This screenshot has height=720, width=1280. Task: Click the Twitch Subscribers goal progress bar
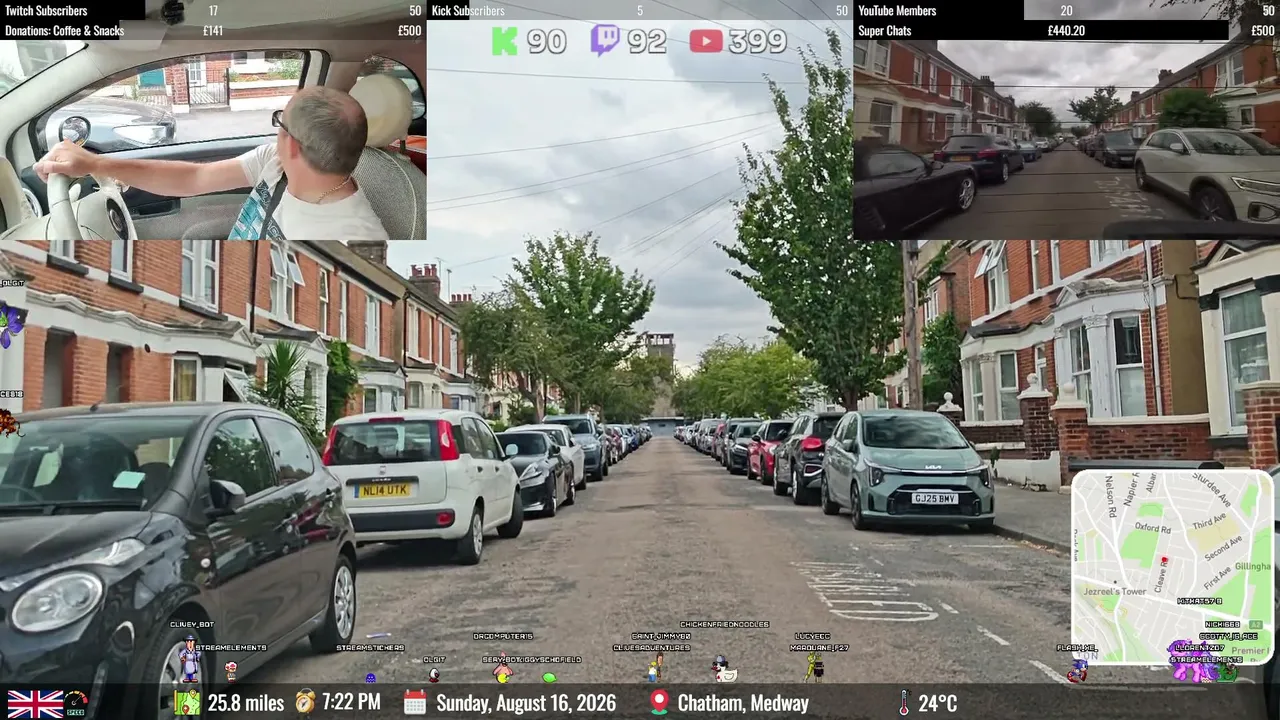pyautogui.click(x=213, y=10)
